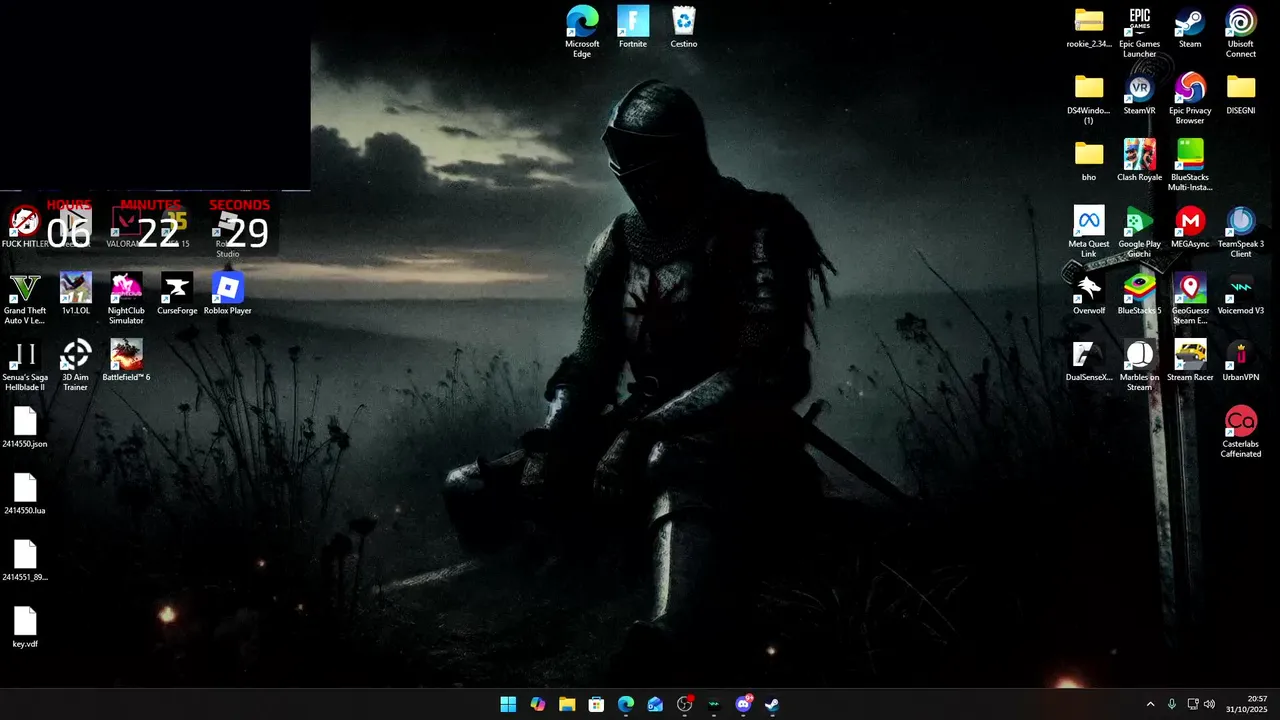Open the bho folder
Viewport: 1280px width, 720px height.
1089,161
